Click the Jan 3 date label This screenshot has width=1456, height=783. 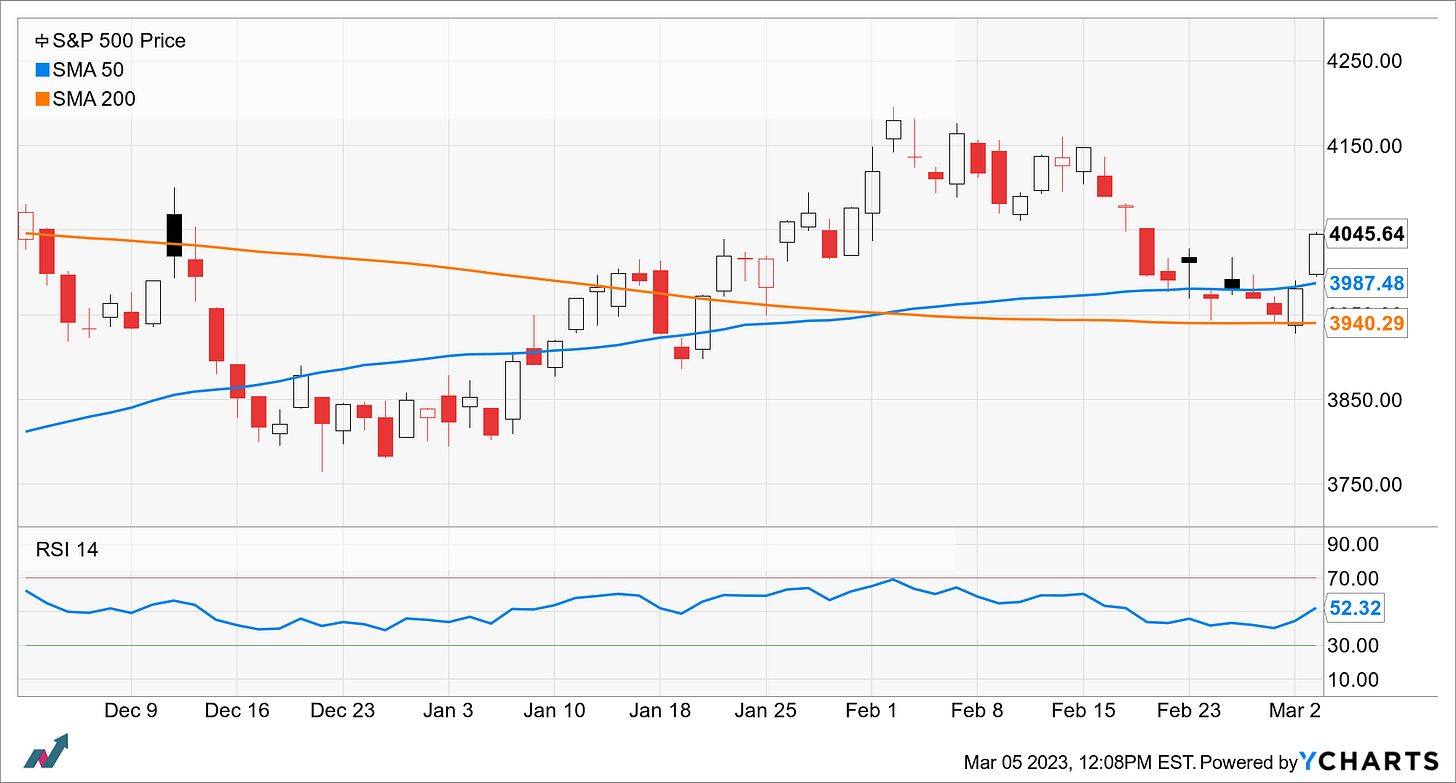point(448,711)
